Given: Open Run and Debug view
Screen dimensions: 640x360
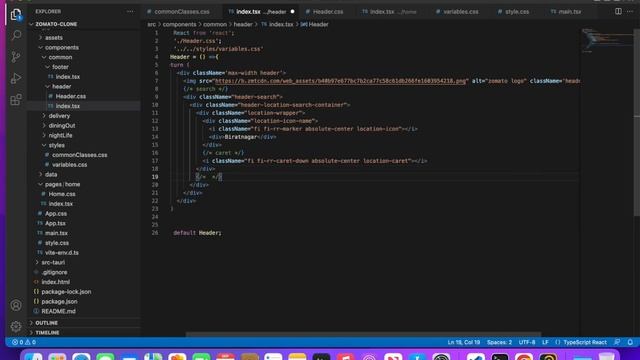Looking at the screenshot, I should [16, 78].
